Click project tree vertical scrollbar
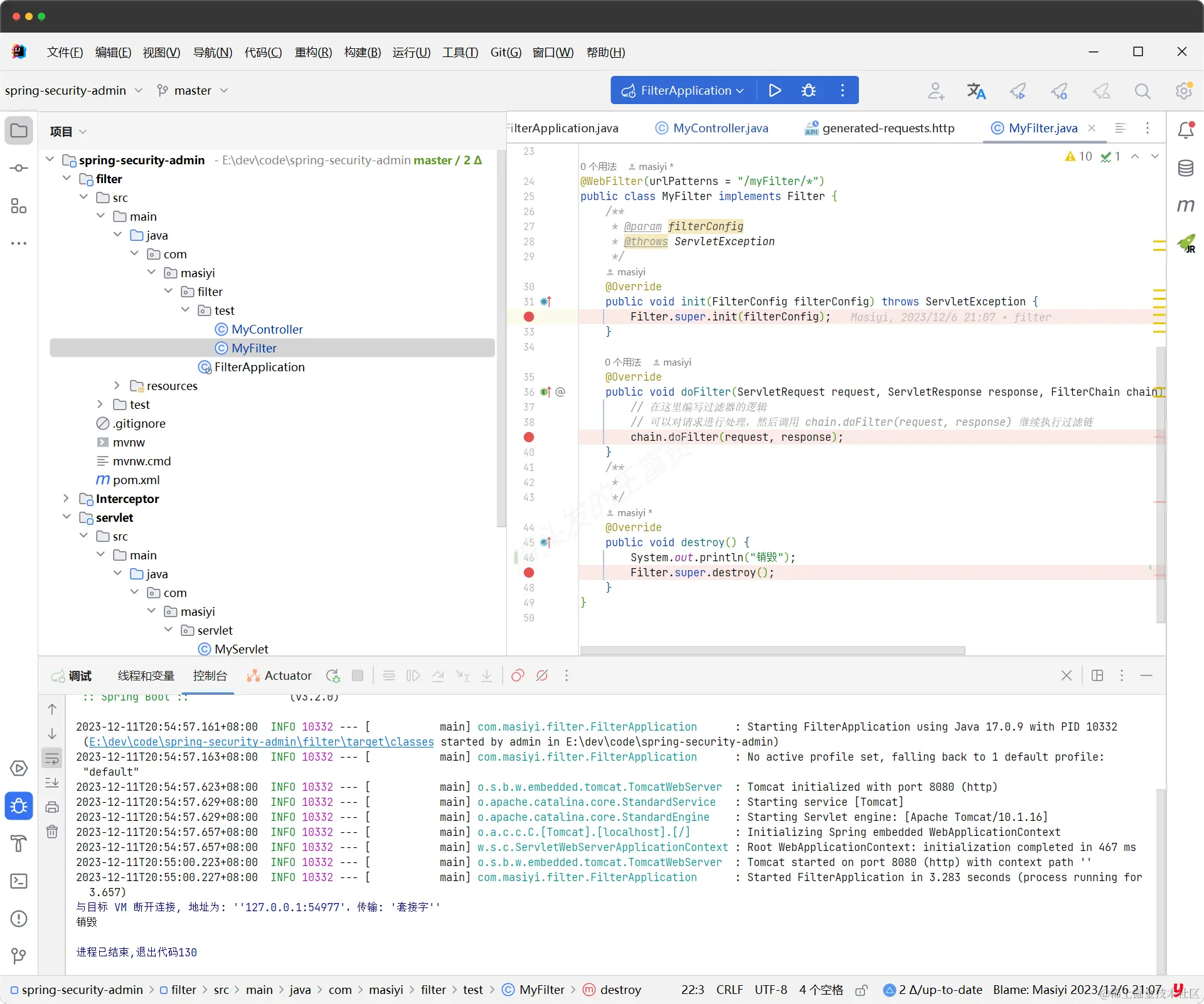This screenshot has height=1004, width=1204. point(501,339)
